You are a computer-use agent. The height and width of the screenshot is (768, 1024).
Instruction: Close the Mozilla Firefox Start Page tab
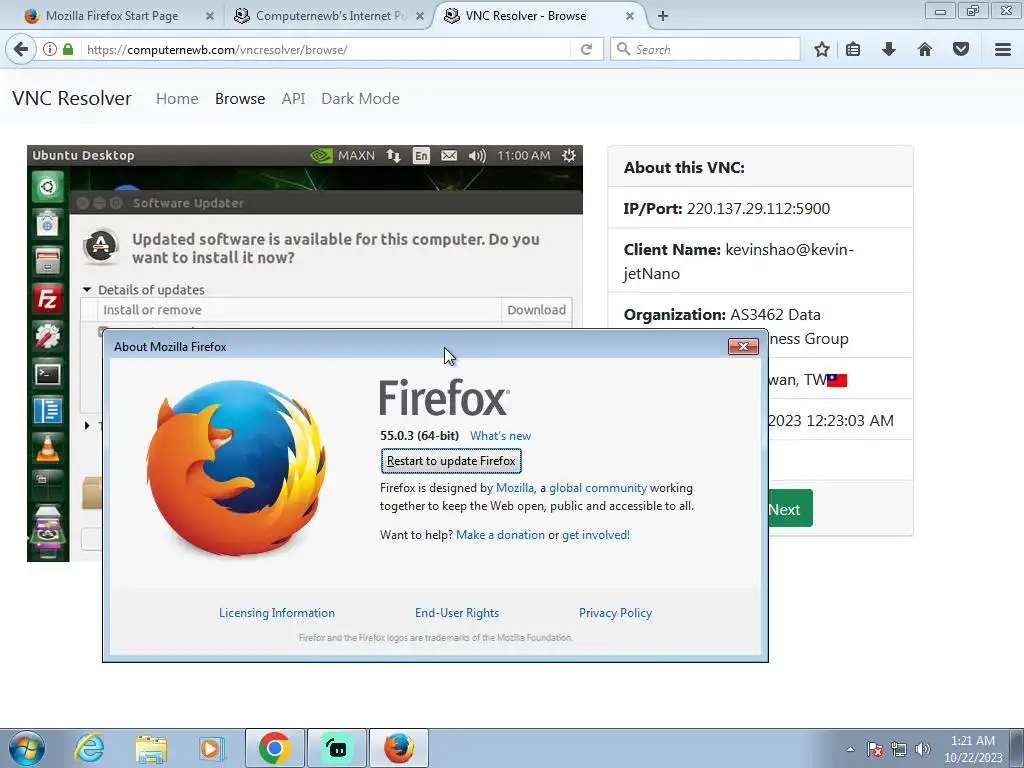tap(210, 16)
